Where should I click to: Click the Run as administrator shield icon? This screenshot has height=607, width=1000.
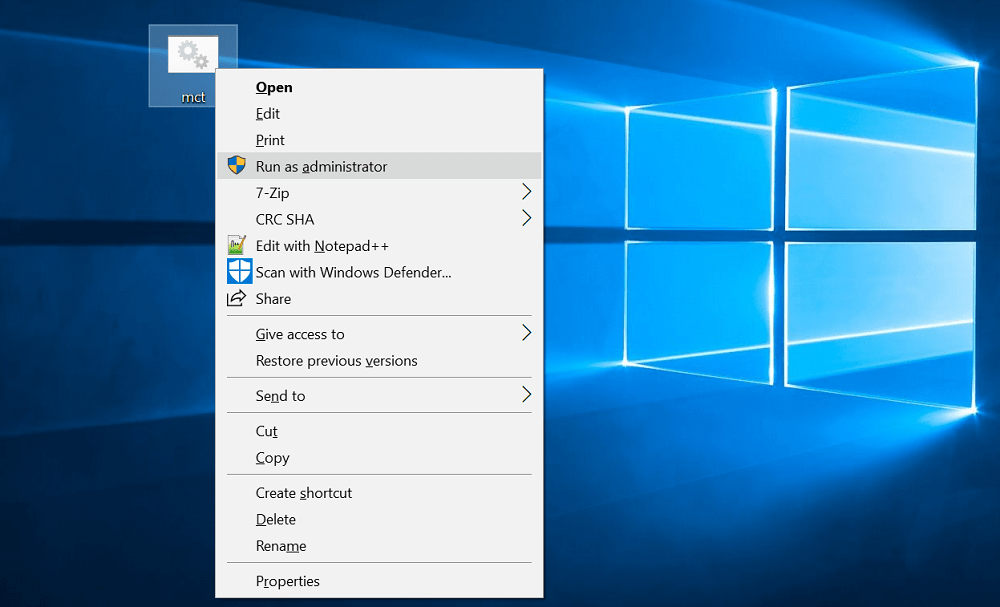(x=237, y=166)
